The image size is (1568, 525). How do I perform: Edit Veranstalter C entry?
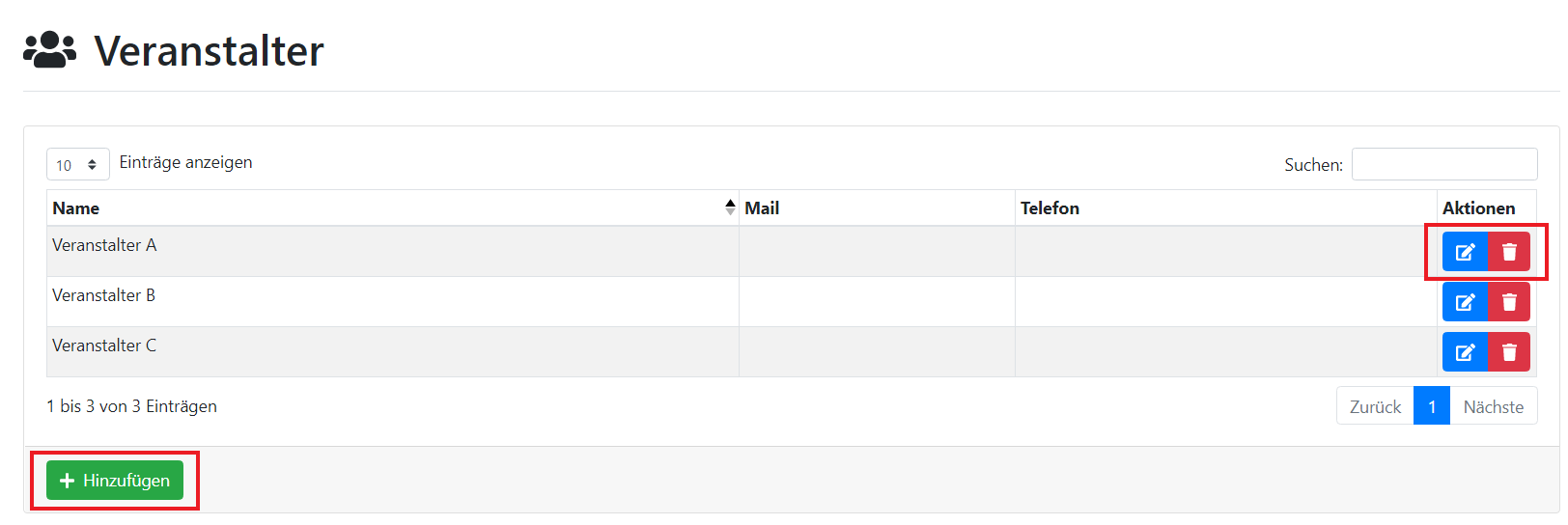(x=1465, y=352)
